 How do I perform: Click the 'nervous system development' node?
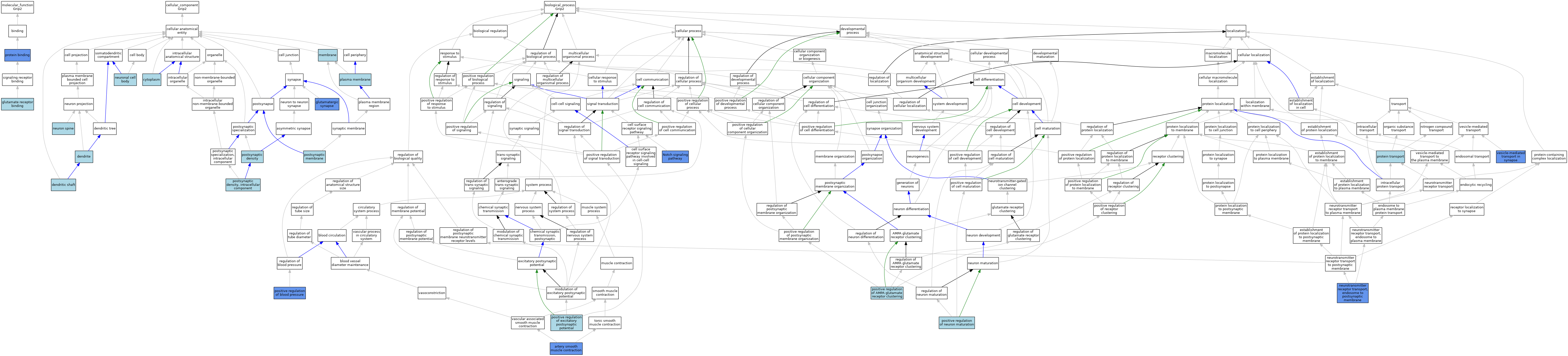(x=926, y=129)
